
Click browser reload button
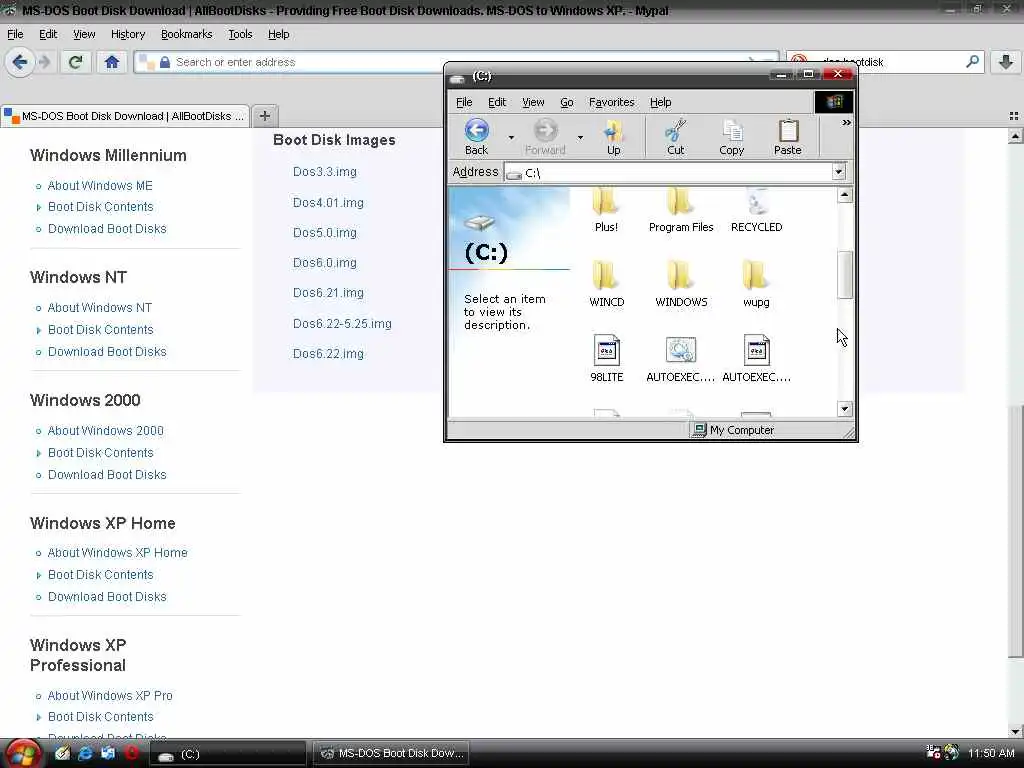75,63
